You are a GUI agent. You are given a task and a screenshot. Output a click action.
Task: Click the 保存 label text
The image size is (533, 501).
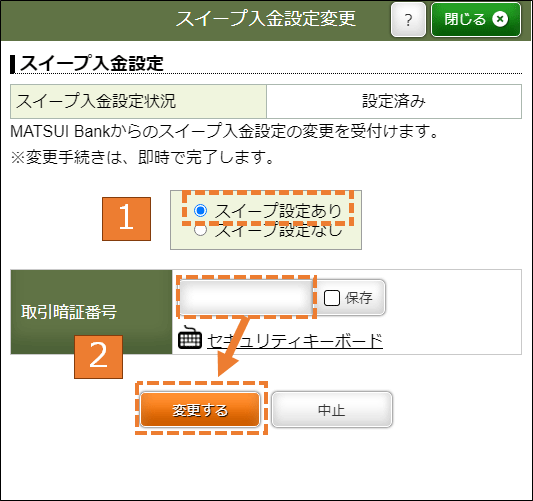(359, 298)
